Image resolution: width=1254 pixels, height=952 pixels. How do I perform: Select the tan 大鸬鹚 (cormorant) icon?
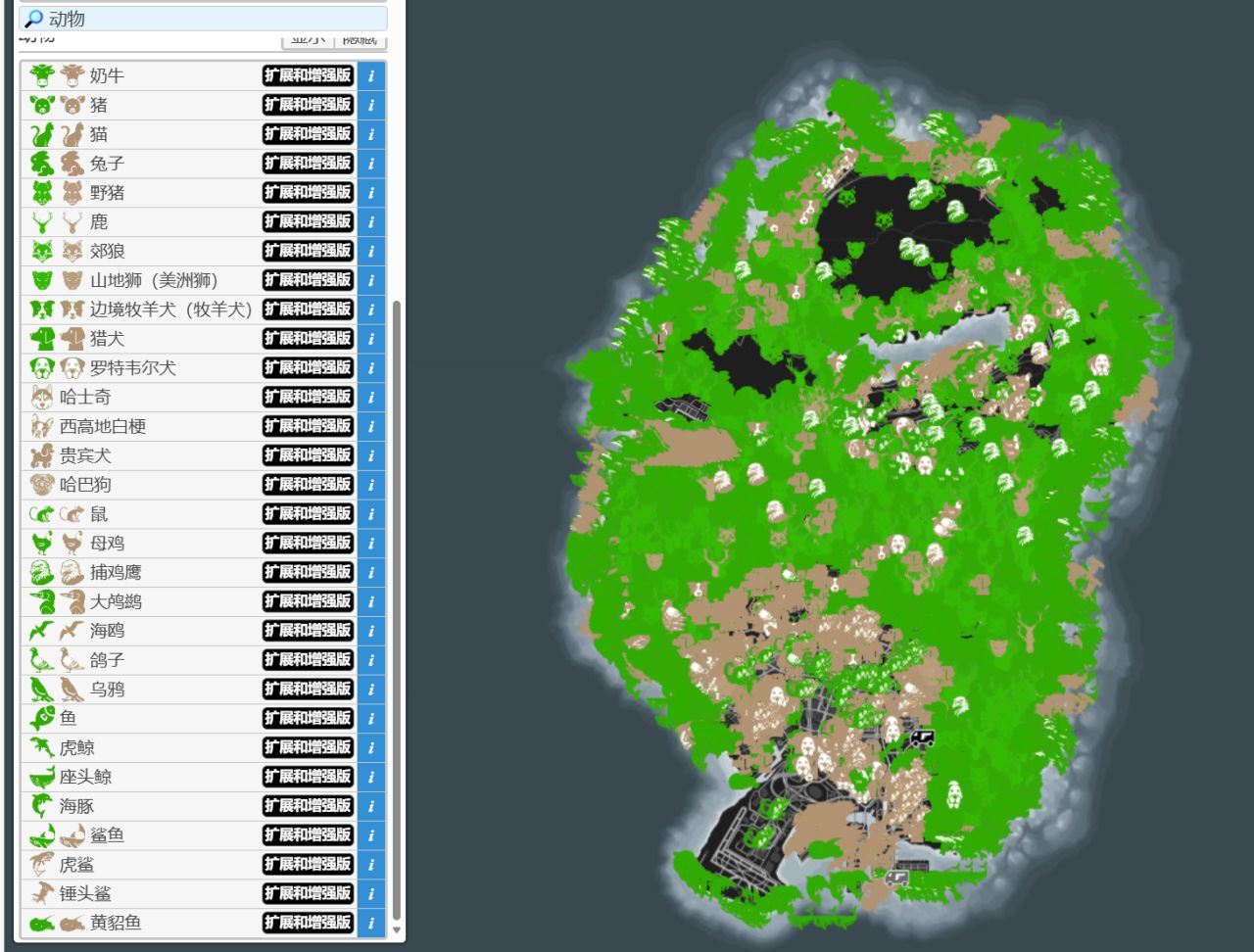(72, 602)
